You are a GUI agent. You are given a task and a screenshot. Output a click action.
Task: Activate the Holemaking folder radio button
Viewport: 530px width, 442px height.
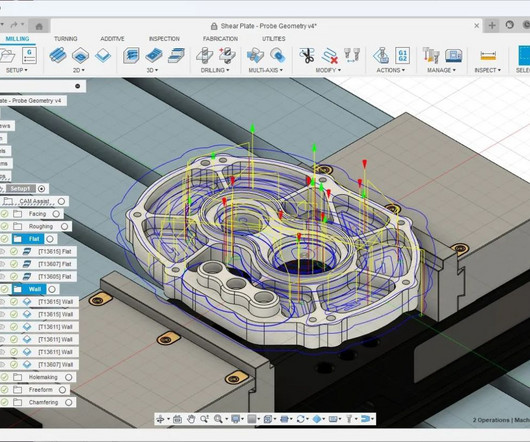click(x=69, y=377)
